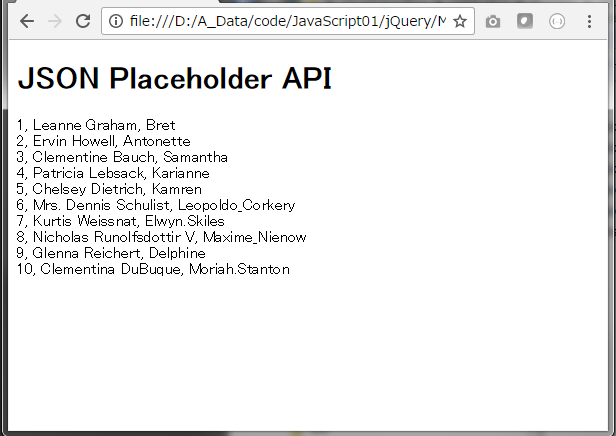Open the camera screenshot extension
616x436 pixels.
(x=493, y=21)
